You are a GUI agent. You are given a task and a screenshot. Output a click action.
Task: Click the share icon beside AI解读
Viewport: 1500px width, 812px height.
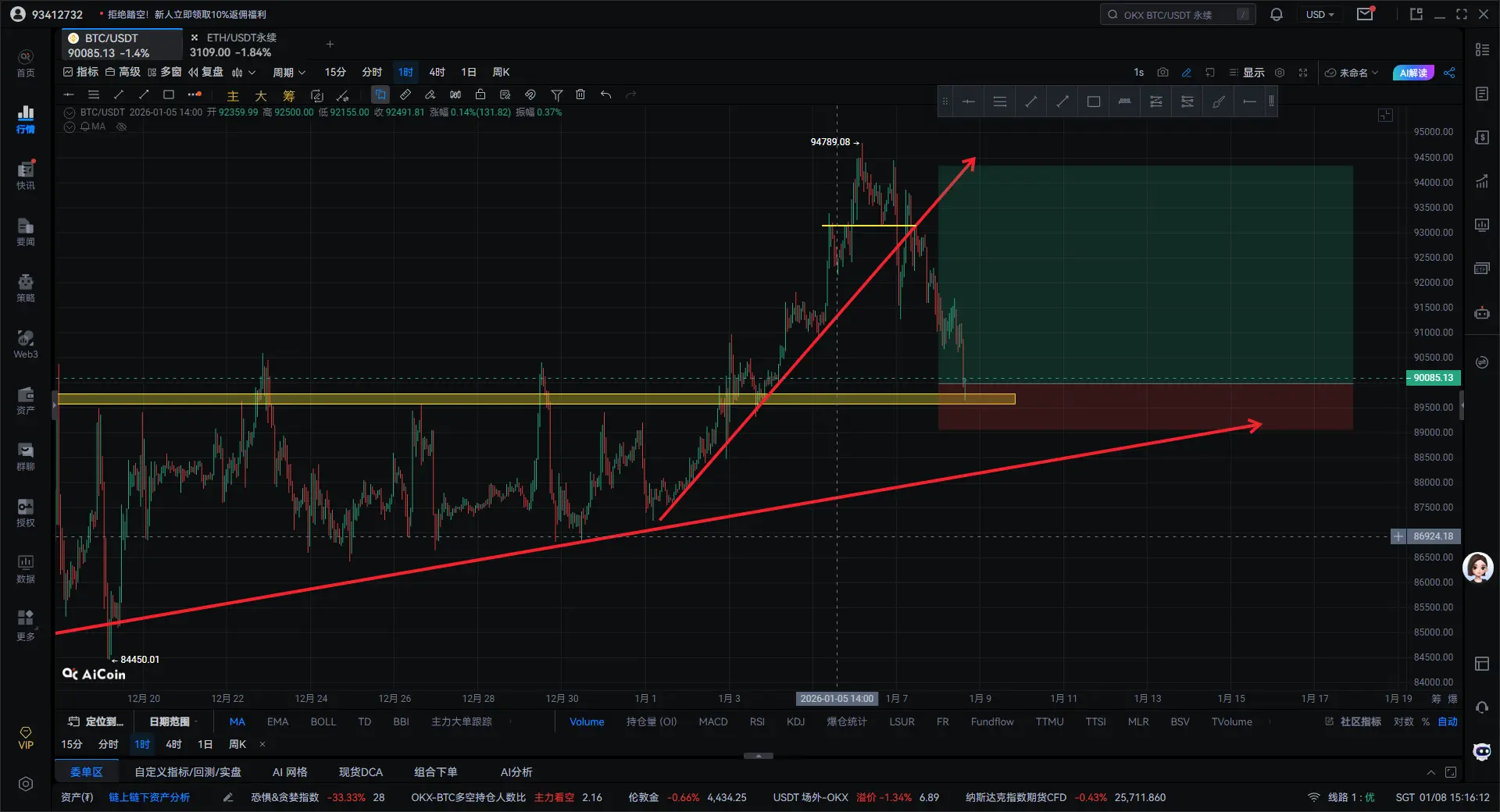pos(1449,73)
